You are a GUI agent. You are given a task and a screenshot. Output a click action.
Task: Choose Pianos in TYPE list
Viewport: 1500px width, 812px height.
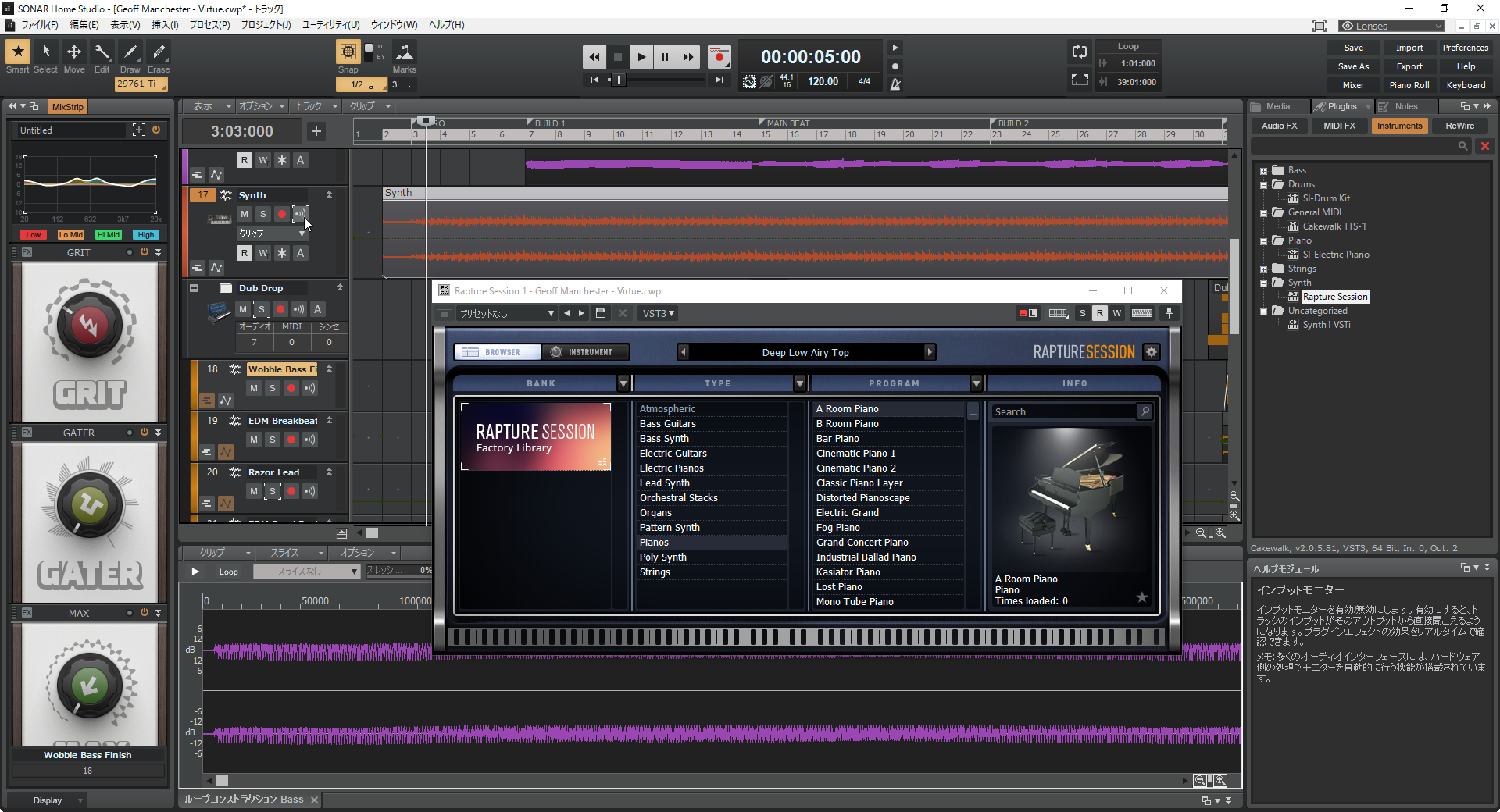711,543
